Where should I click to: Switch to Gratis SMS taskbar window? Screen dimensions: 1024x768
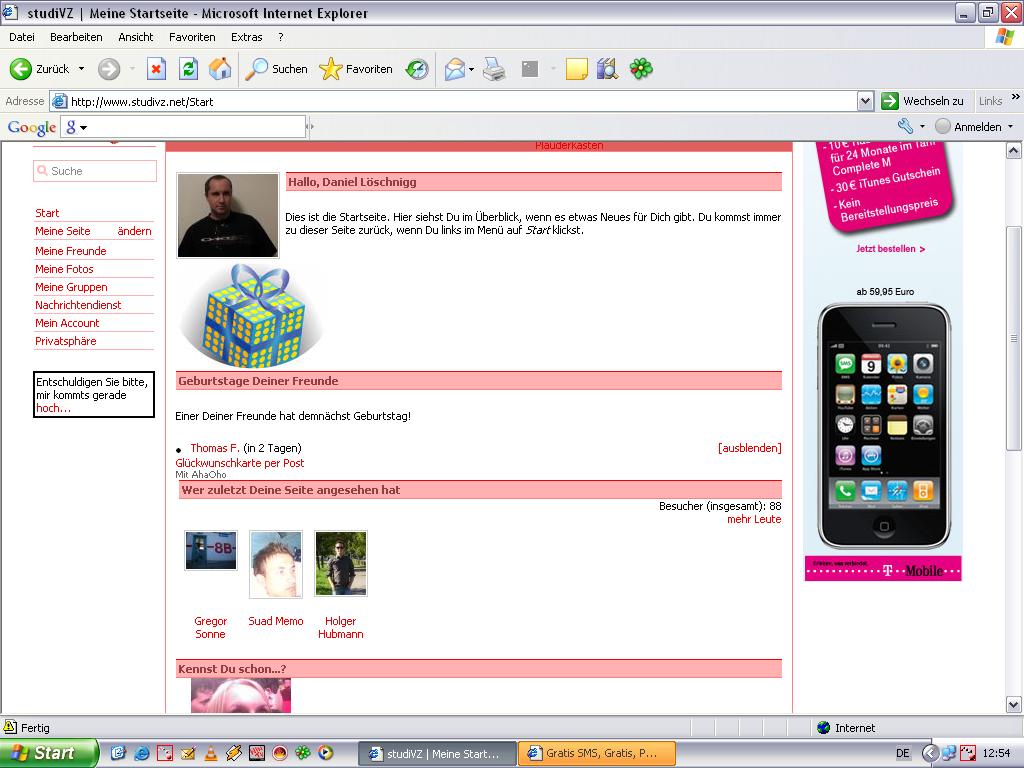point(596,753)
